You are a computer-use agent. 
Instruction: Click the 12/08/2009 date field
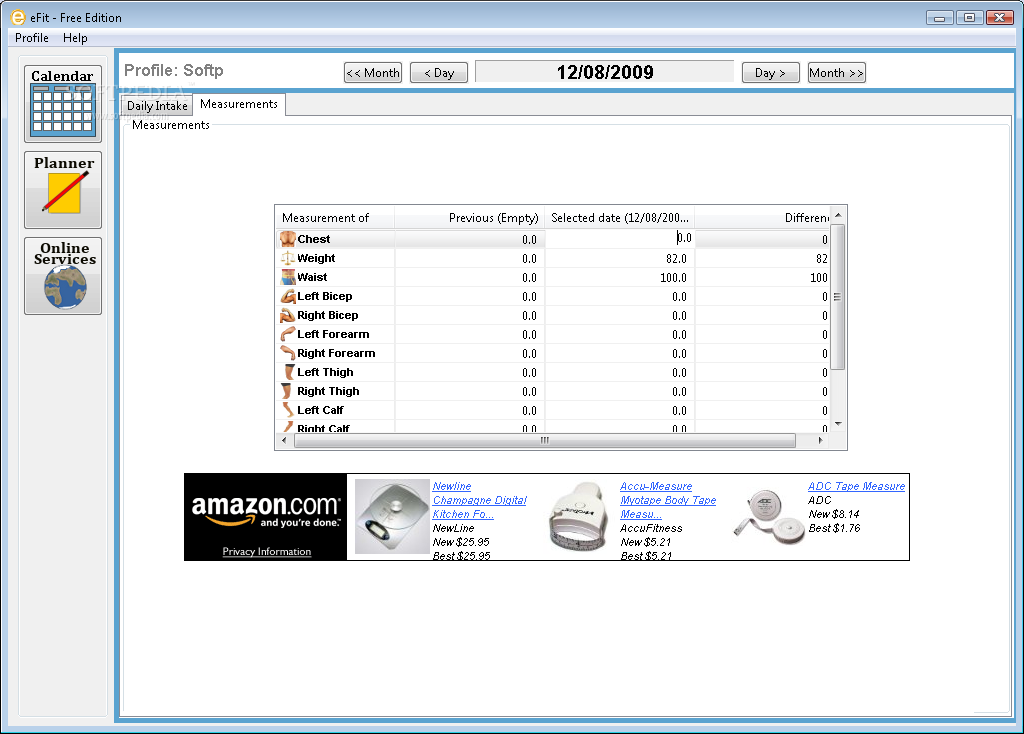point(605,72)
